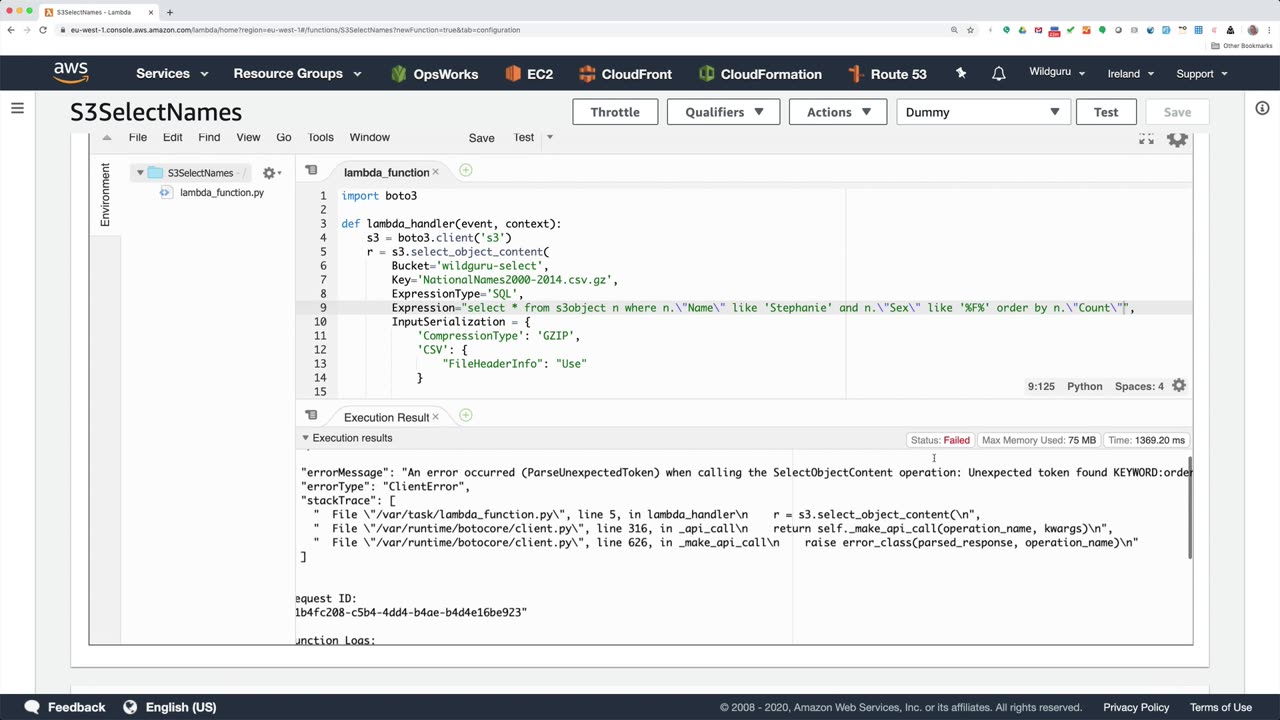
Task: Open the AWS notifications bell
Action: coord(998,74)
